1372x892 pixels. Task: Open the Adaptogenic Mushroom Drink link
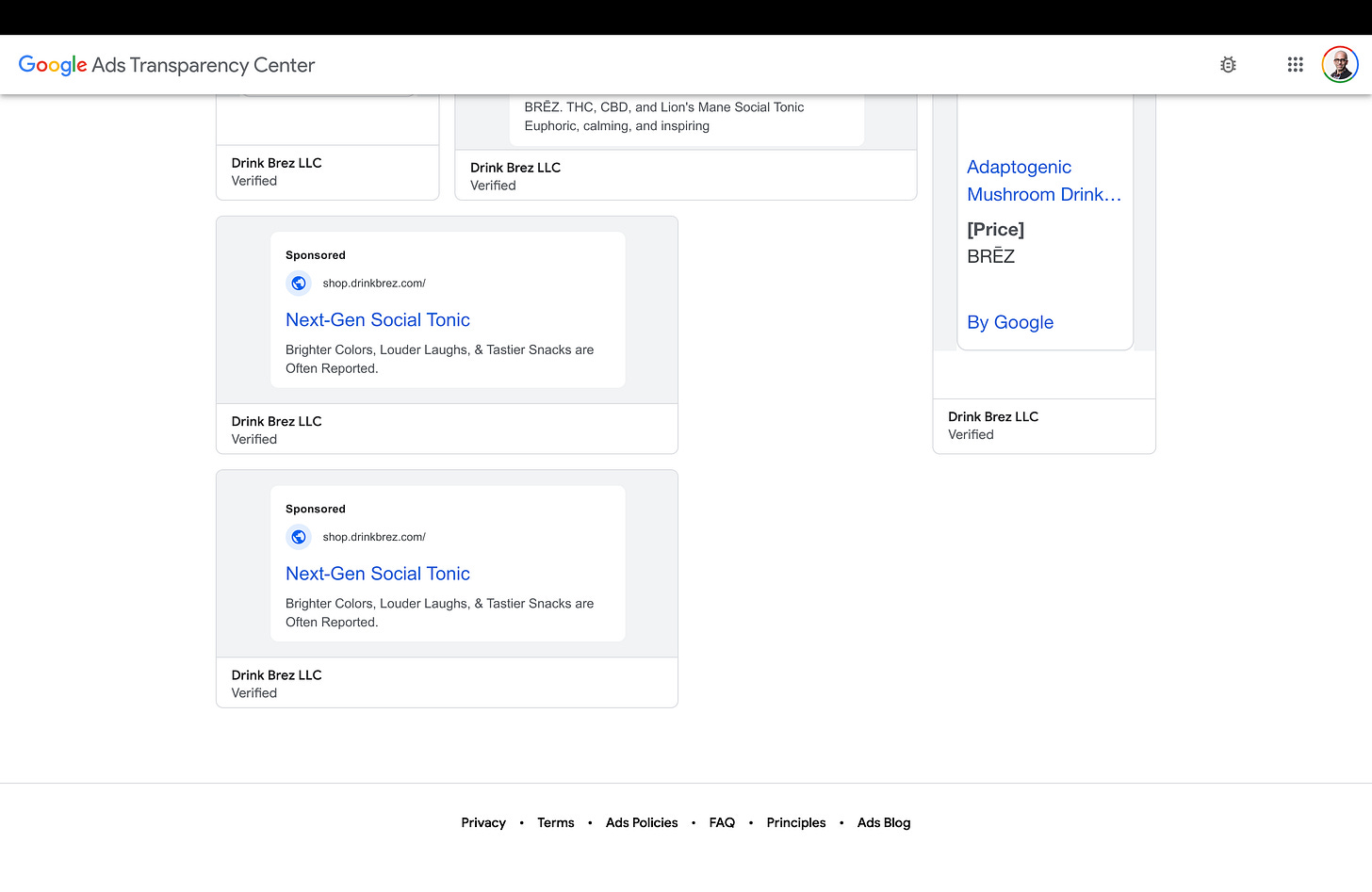1044,181
